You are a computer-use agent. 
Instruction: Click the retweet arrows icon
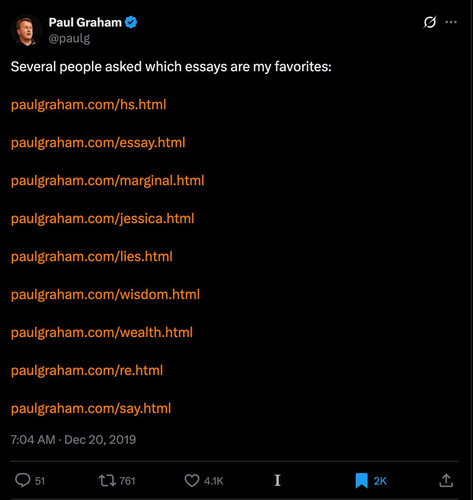[x=107, y=481]
